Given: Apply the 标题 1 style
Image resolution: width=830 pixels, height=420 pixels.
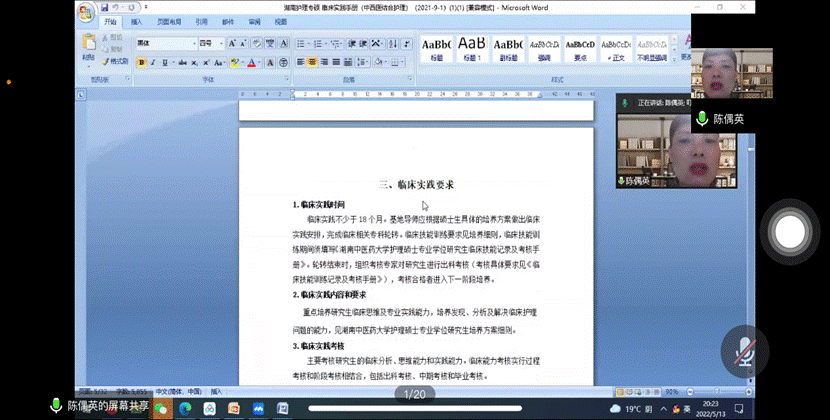Looking at the screenshot, I should pyautogui.click(x=472, y=48).
